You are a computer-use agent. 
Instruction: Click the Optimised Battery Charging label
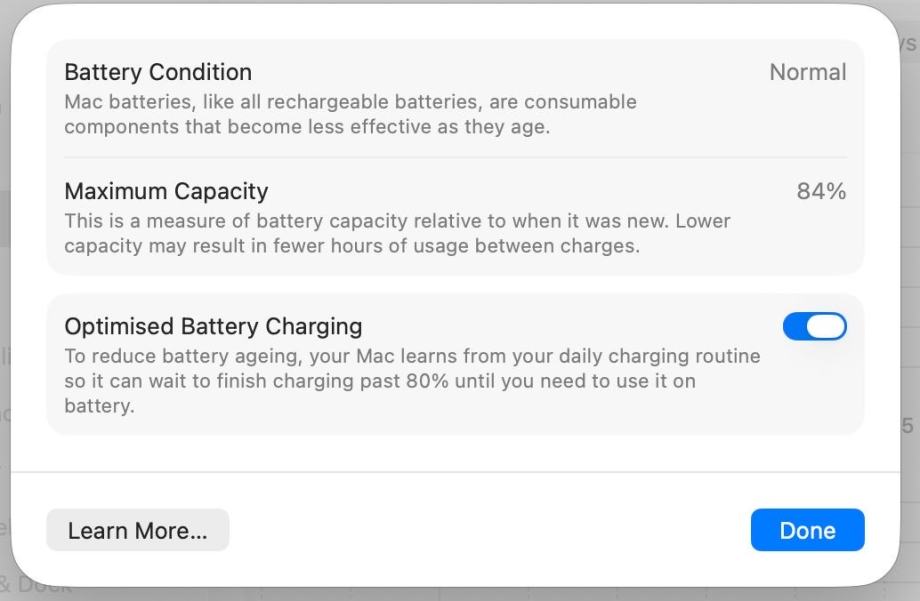213,326
